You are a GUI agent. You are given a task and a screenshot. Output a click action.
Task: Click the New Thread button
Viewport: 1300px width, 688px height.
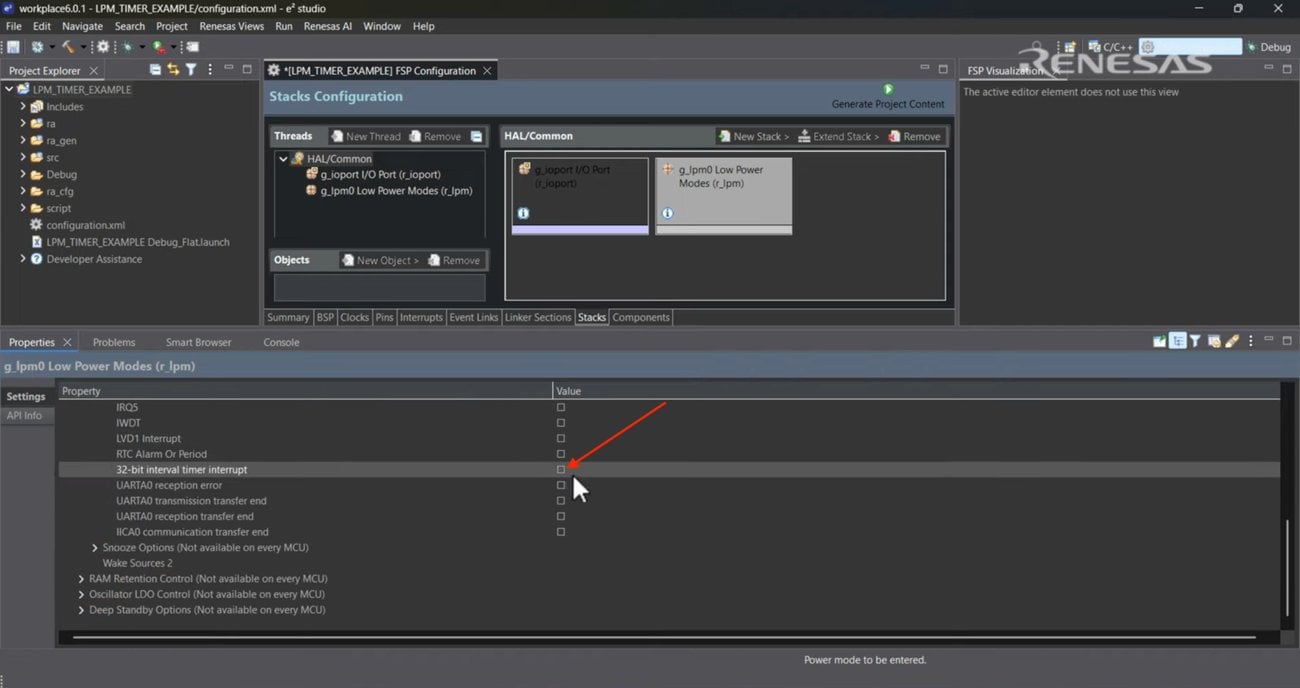click(x=365, y=136)
